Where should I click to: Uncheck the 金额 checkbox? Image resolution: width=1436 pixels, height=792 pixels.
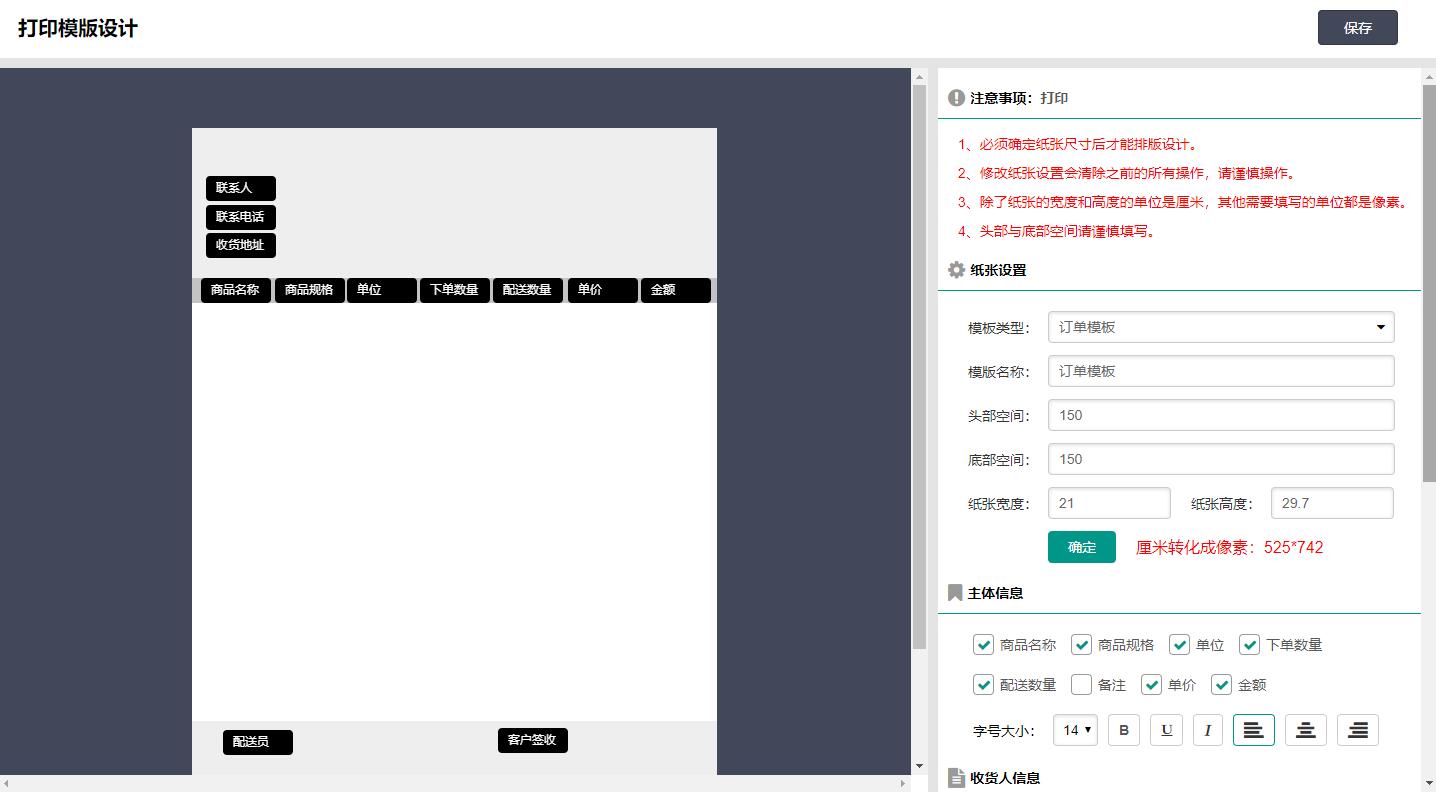click(x=1221, y=685)
